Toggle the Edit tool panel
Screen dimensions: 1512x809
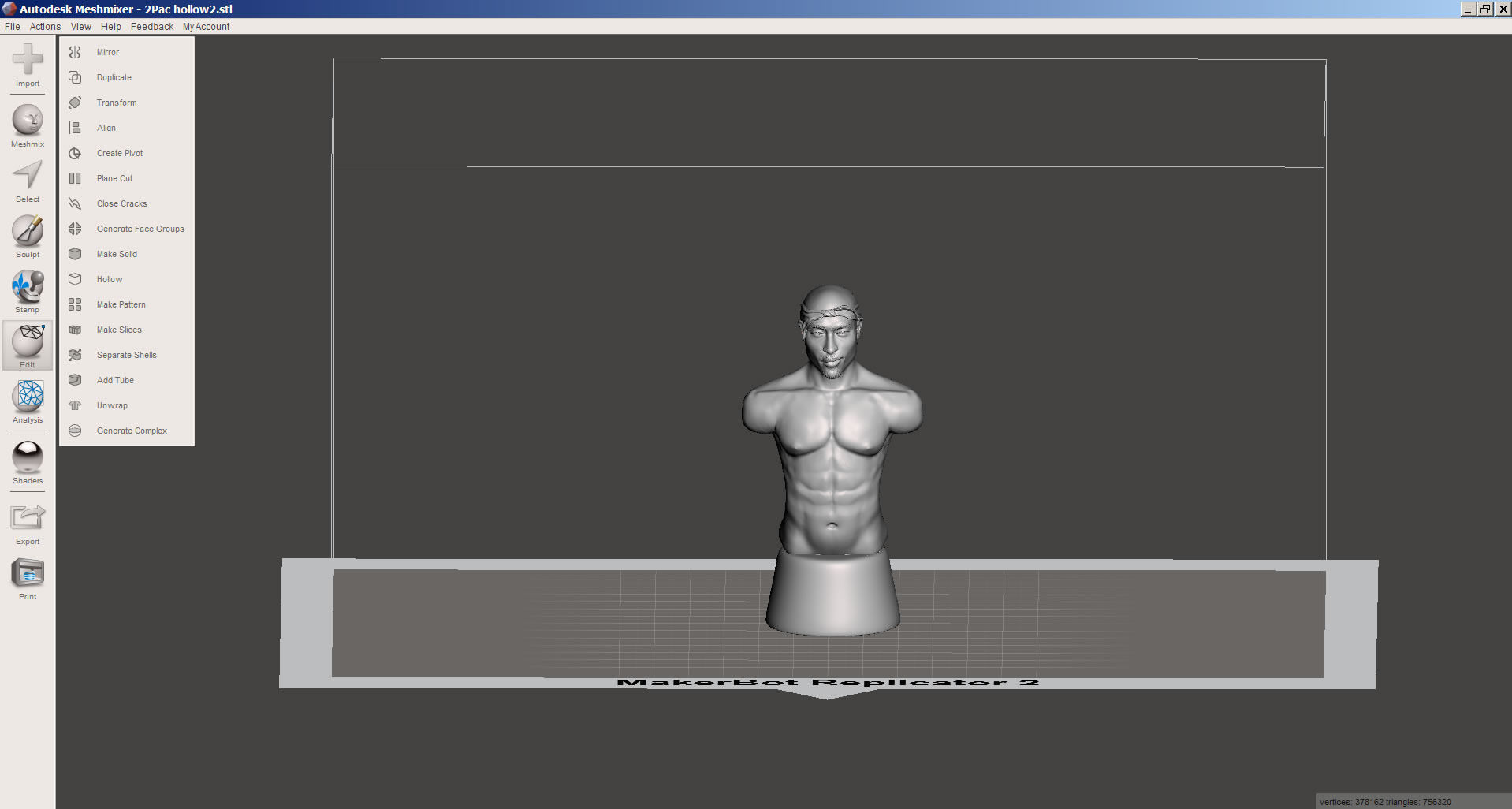pyautogui.click(x=28, y=345)
